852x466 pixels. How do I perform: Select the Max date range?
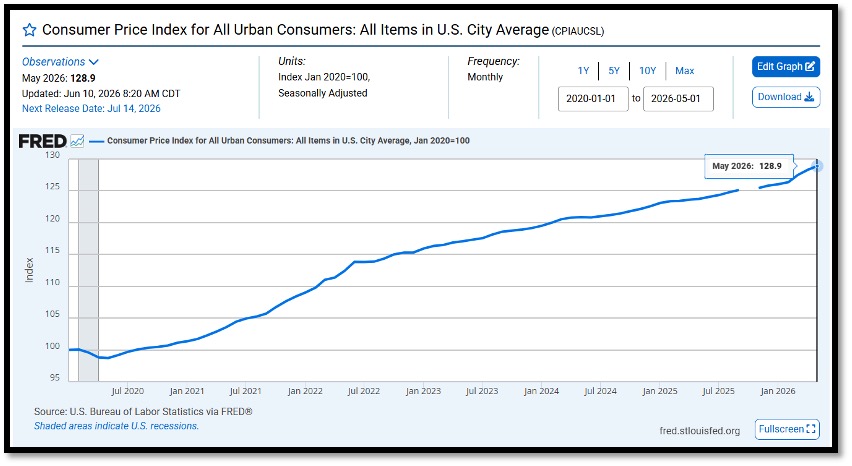pyautogui.click(x=685, y=71)
